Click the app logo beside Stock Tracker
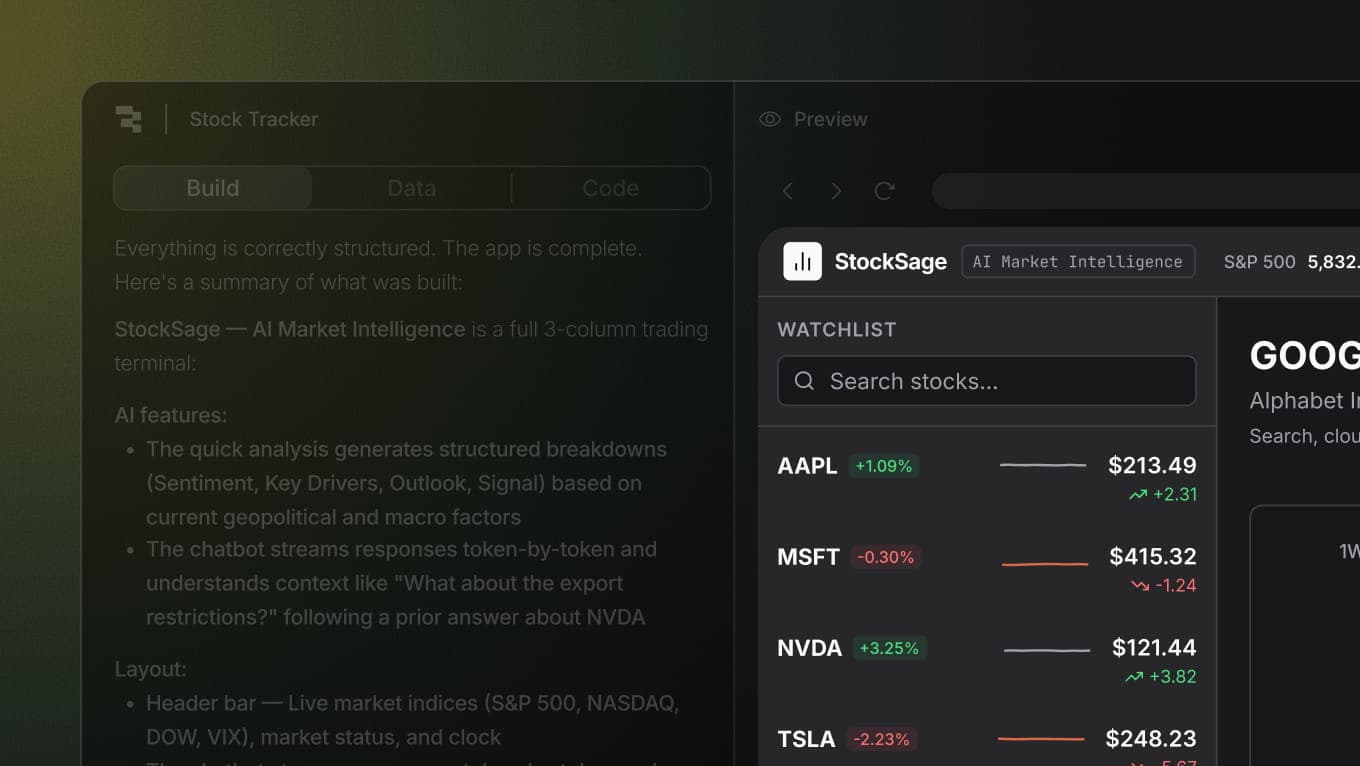Screen dimensions: 1360x766 click(128, 119)
